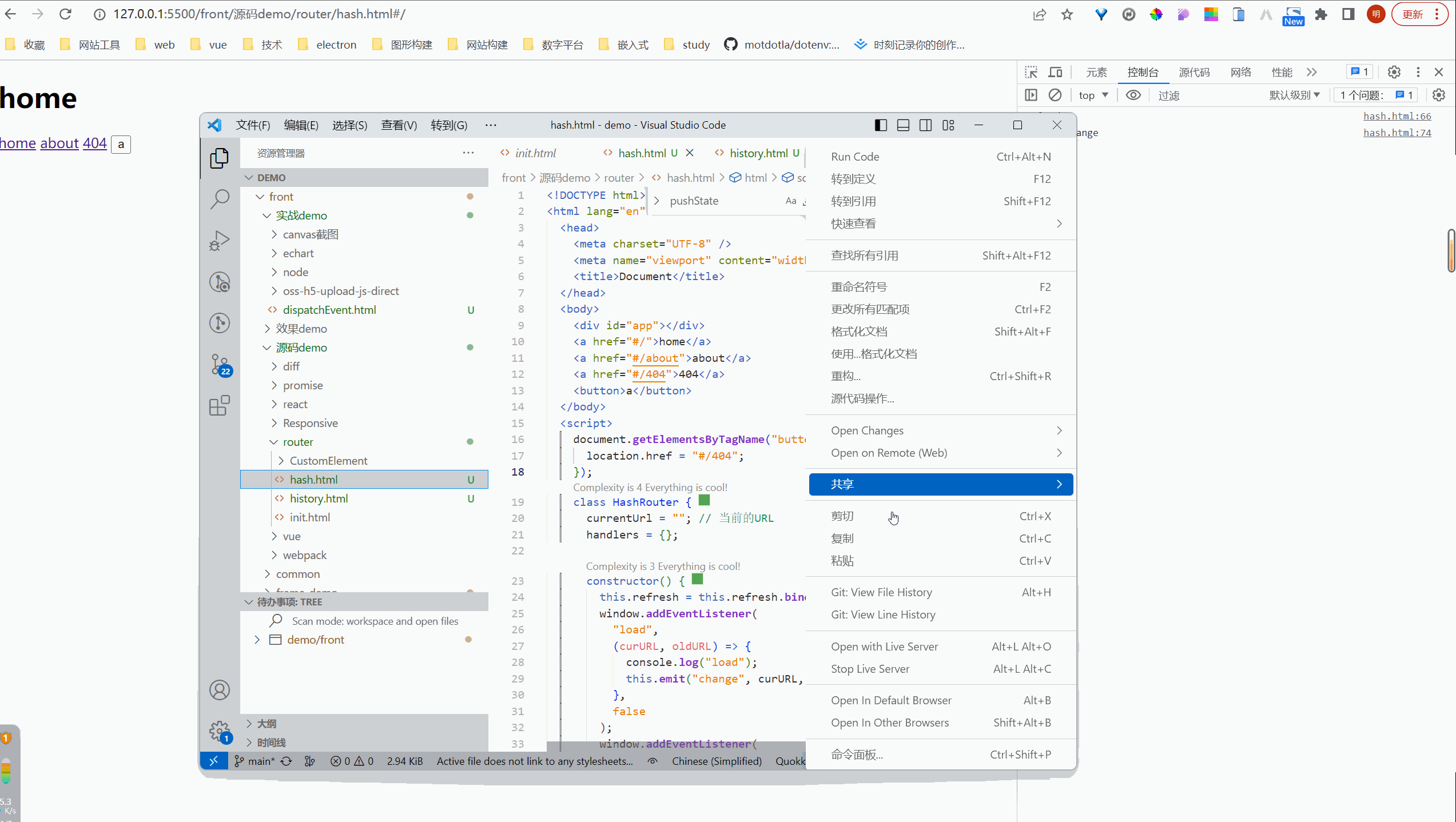
Task: Open the top context dropdown in console
Action: click(x=1093, y=95)
